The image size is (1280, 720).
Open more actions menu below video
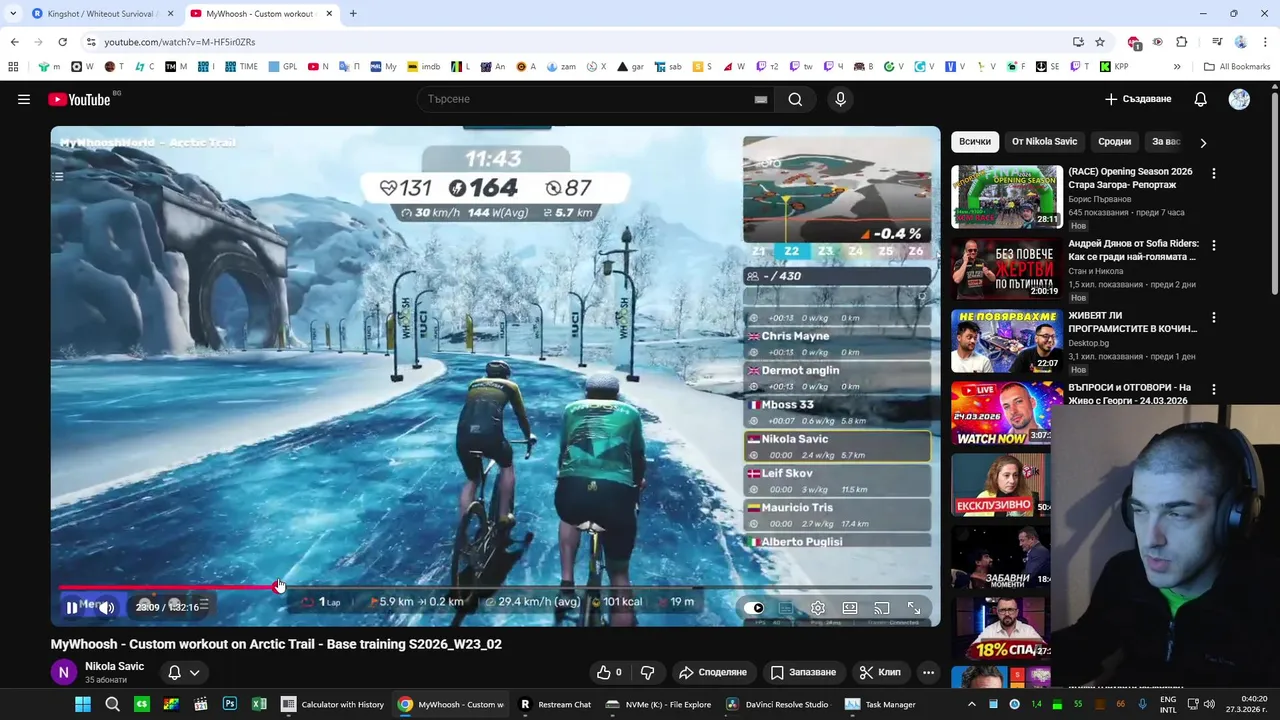click(x=928, y=672)
